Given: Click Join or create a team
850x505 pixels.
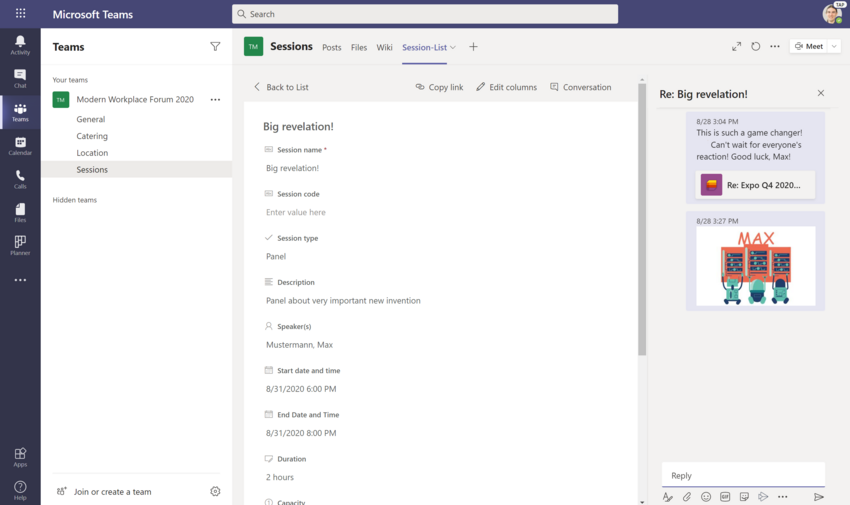Looking at the screenshot, I should point(104,492).
